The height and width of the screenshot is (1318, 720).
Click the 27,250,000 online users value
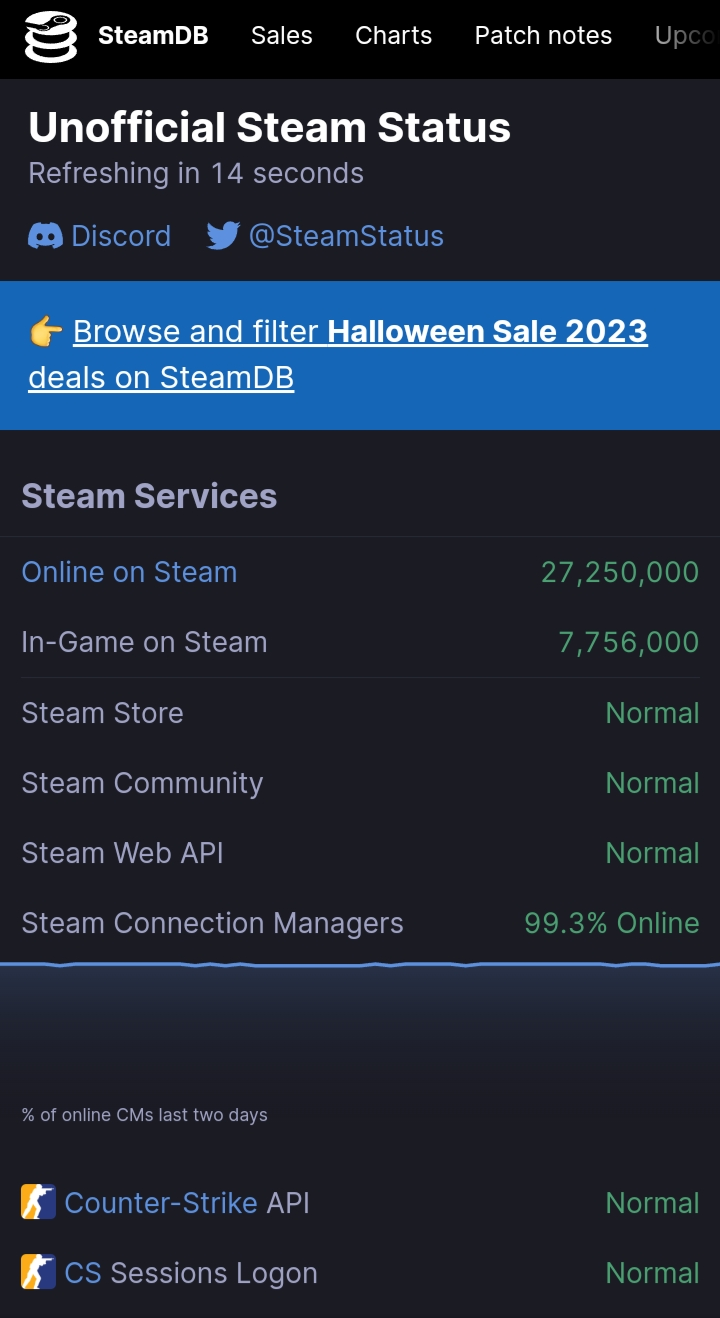pos(619,572)
